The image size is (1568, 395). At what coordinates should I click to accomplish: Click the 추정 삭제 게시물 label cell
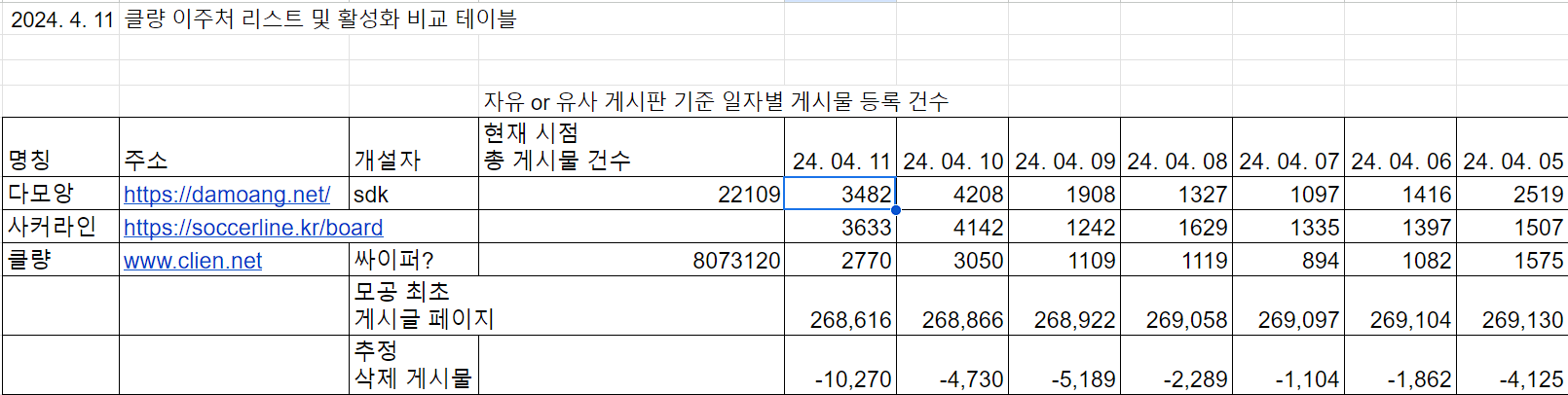[414, 365]
